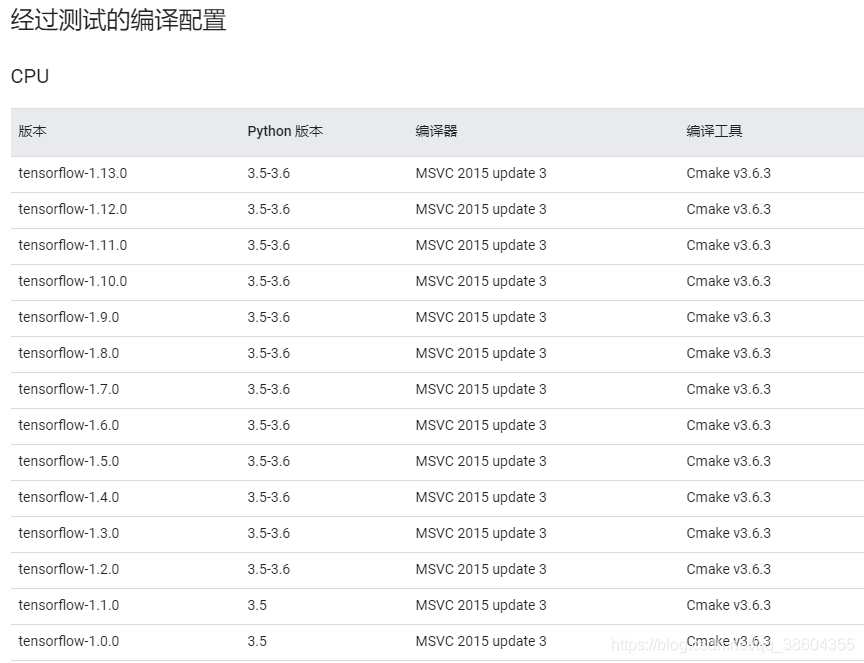Image resolution: width=864 pixels, height=663 pixels.
Task: Click MSVC 2015 update 3 for tensorflow-1.13.0
Action: point(481,173)
